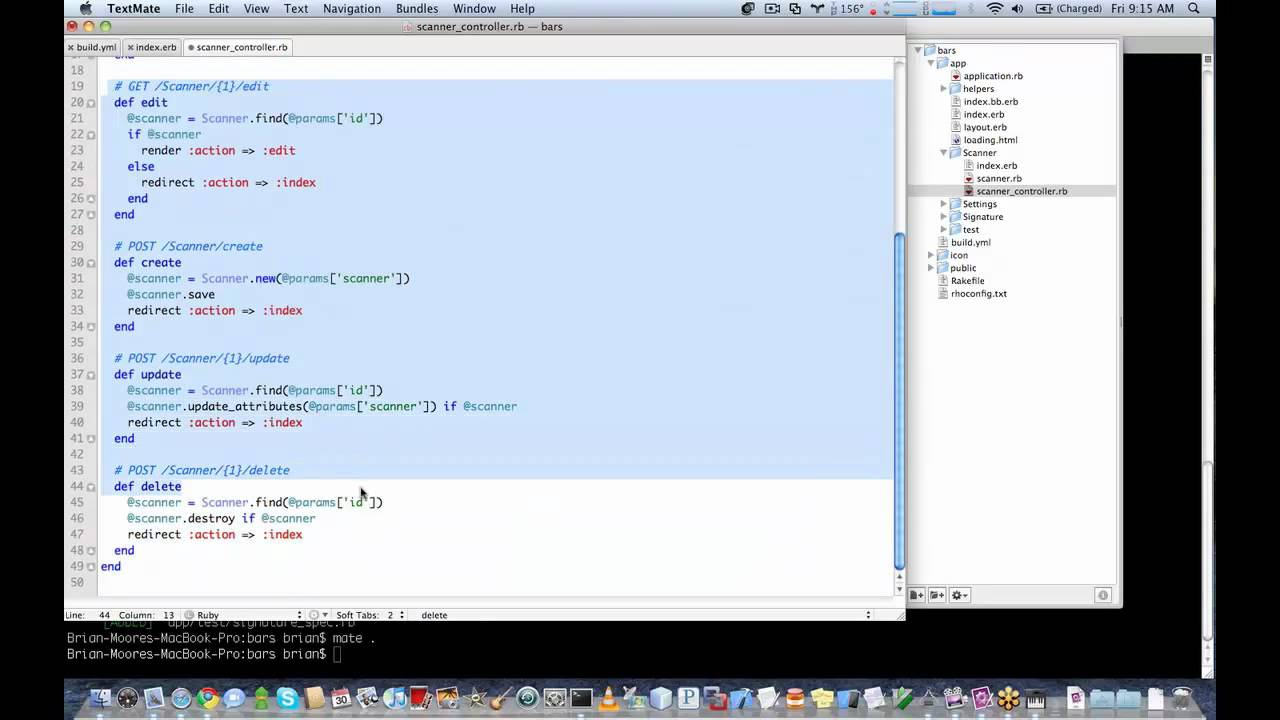1280x720 pixels.
Task: Open layout.erb in project drawer
Action: tap(985, 127)
